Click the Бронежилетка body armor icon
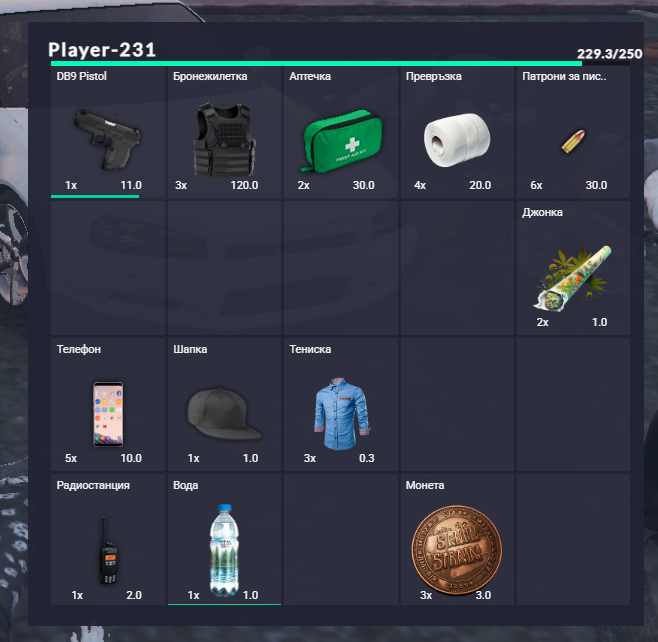This screenshot has width=658, height=642. [225, 139]
